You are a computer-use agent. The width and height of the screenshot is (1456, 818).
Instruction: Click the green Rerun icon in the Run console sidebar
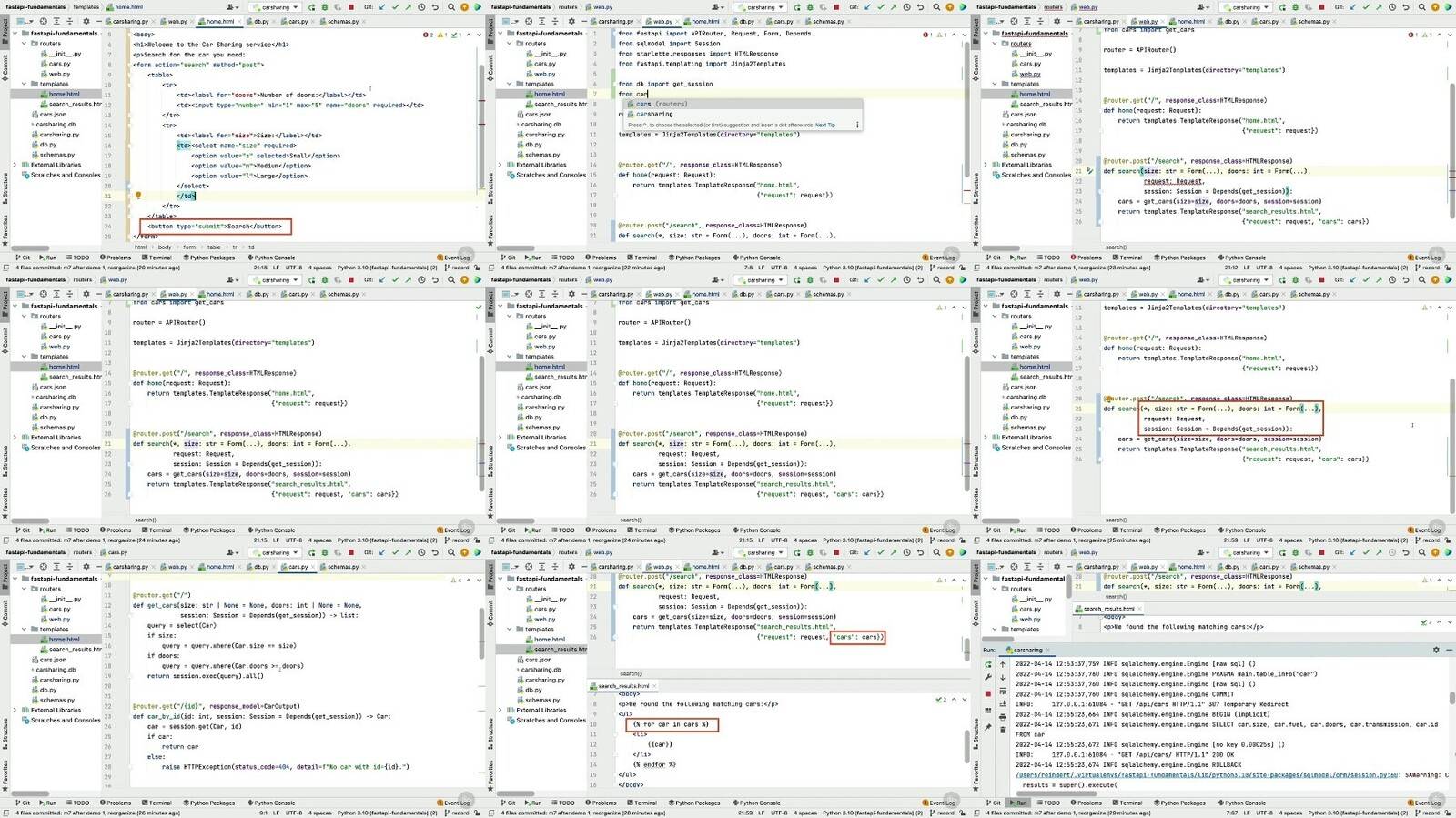(988, 664)
